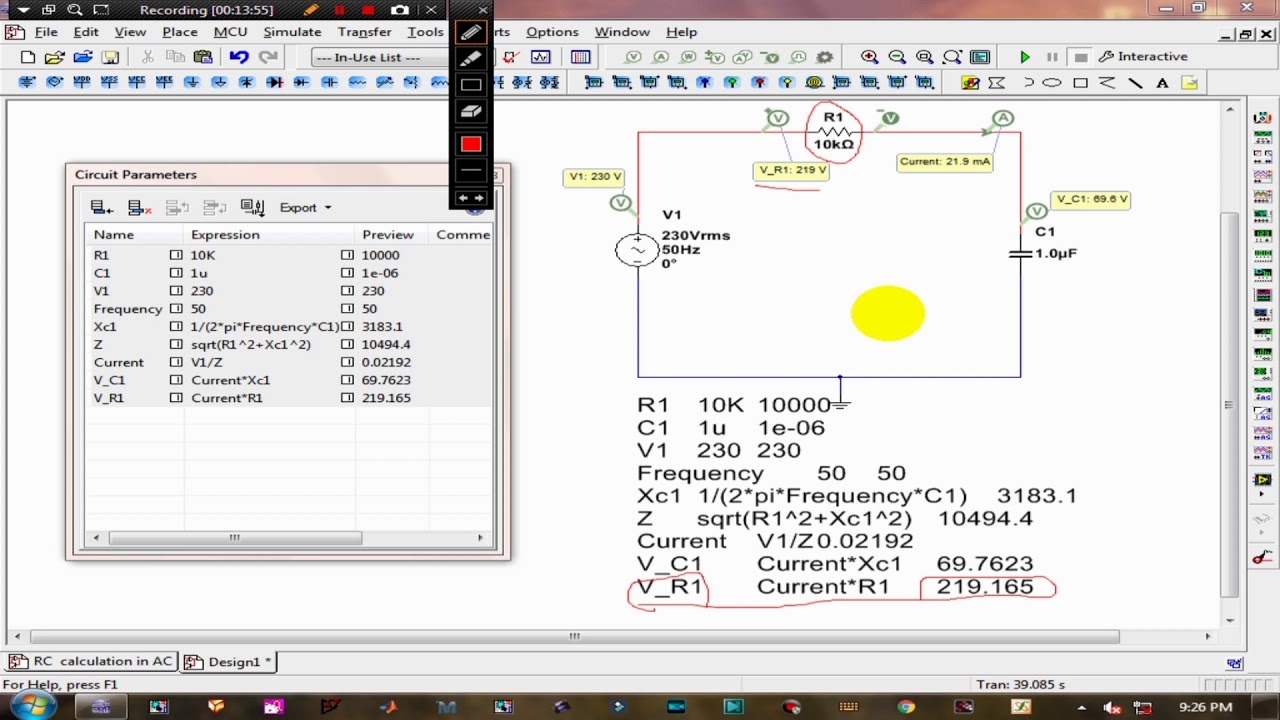Click the taskbar clock showing 9:26 PM

(1206, 707)
